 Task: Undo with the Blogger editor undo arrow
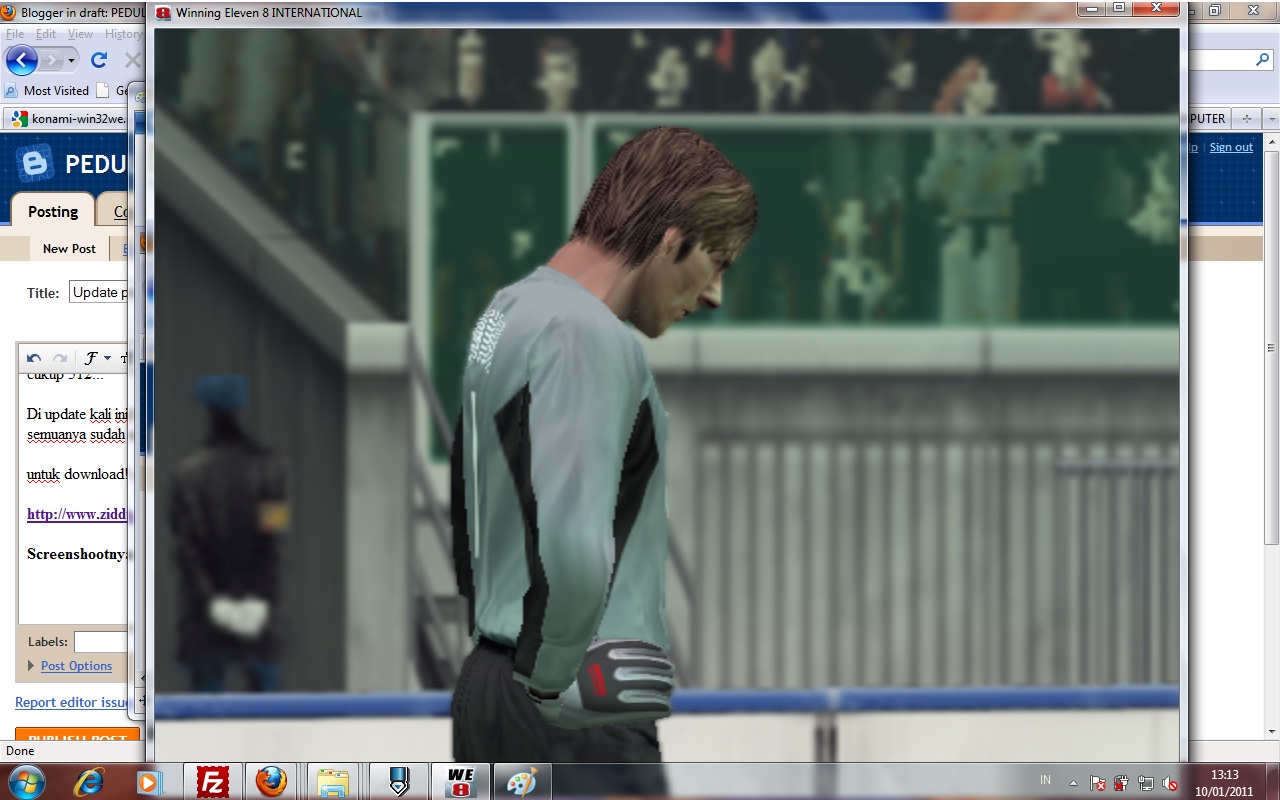point(34,358)
